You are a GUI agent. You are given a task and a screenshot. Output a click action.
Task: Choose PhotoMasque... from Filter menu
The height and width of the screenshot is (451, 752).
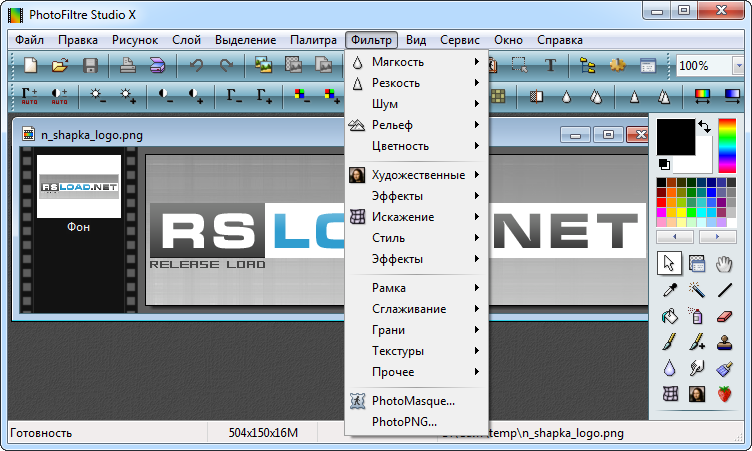pyautogui.click(x=416, y=401)
